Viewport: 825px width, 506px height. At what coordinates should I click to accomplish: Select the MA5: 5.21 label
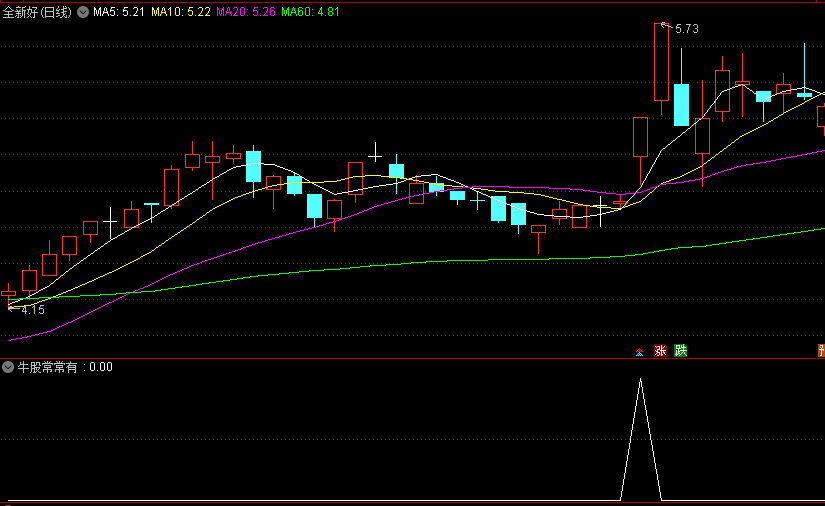119,12
